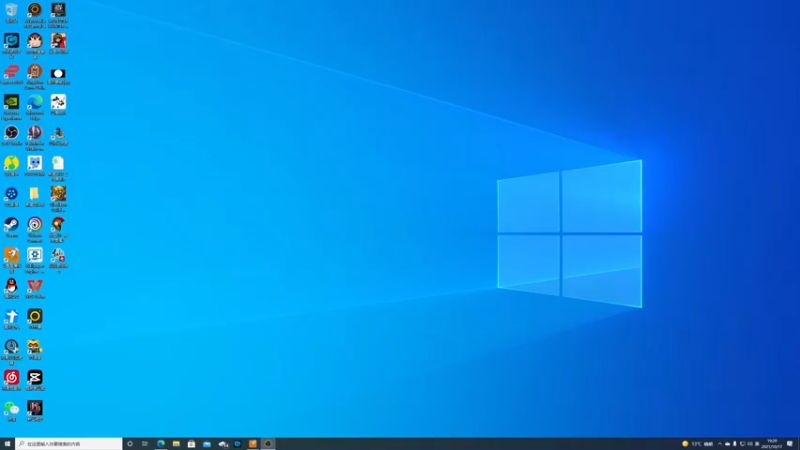Select the WPS Office desktop shortcut
The height and width of the screenshot is (450, 800).
point(35,288)
